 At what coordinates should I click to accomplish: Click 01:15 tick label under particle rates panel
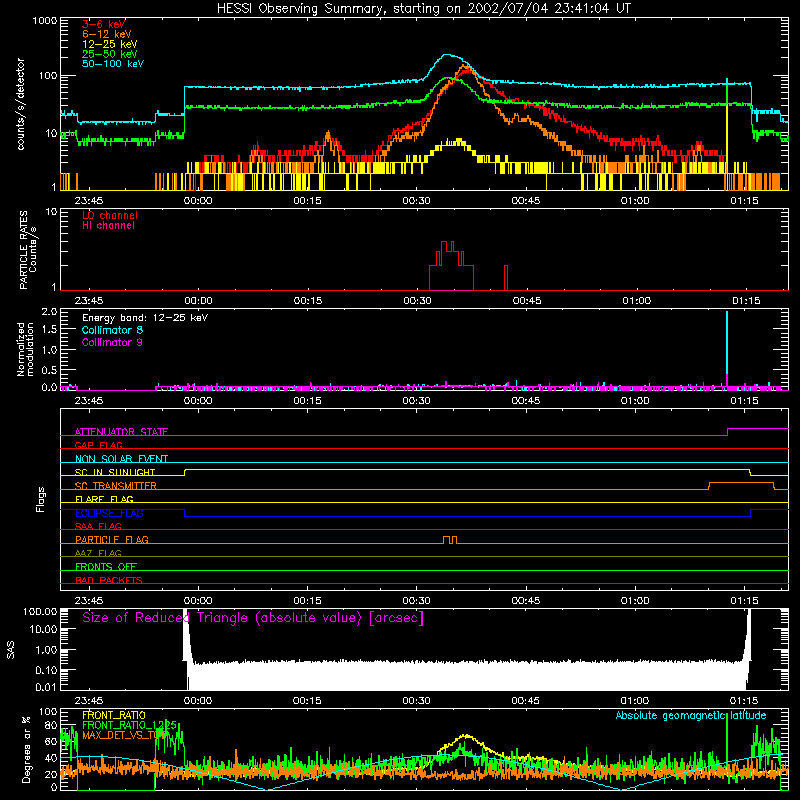pos(746,301)
